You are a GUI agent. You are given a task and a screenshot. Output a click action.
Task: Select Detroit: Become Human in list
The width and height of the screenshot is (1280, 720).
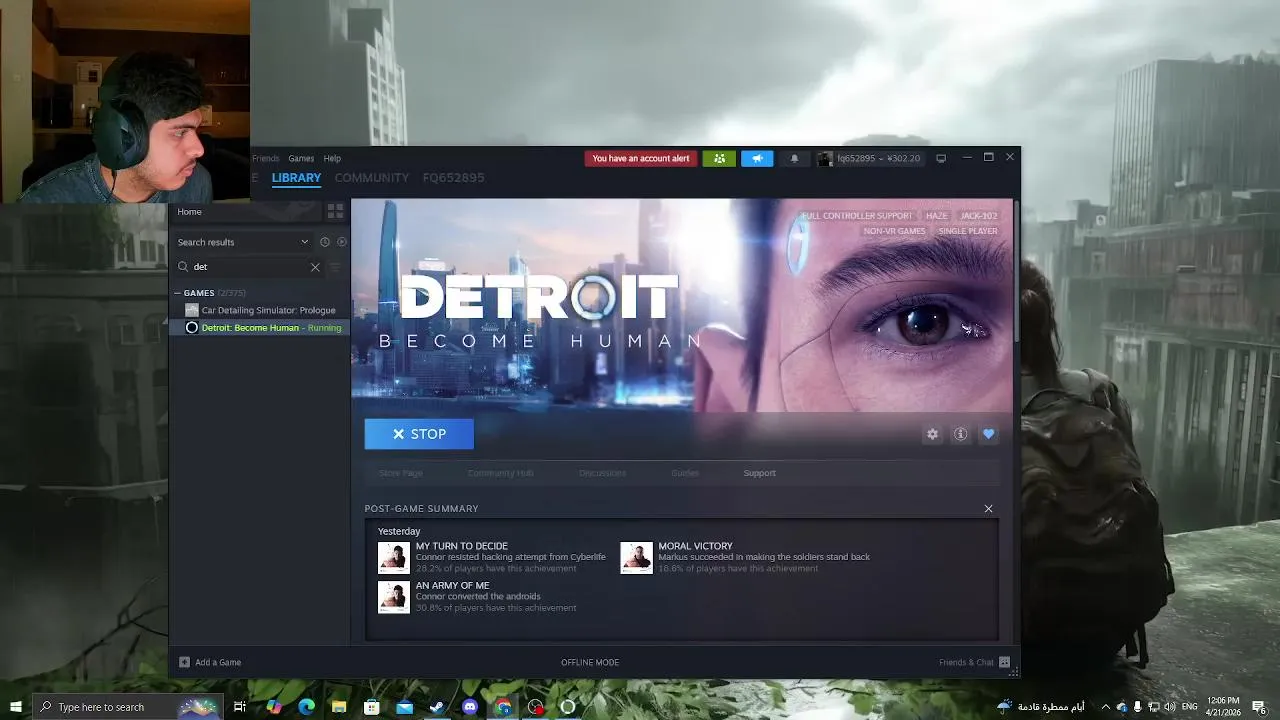pyautogui.click(x=260, y=328)
